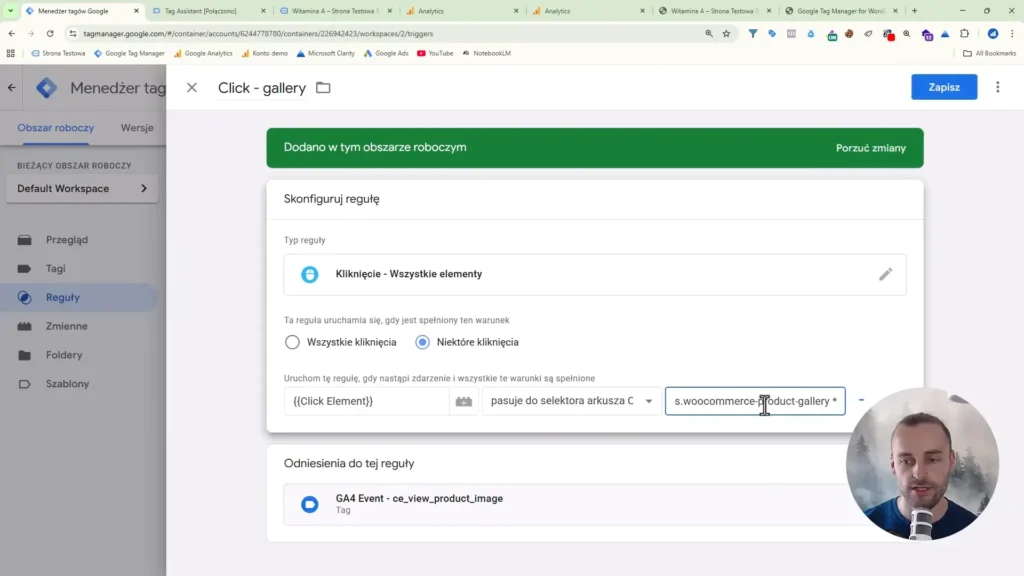Select the Kliknięcie - Wszystkie elementy trigger type

click(x=594, y=274)
